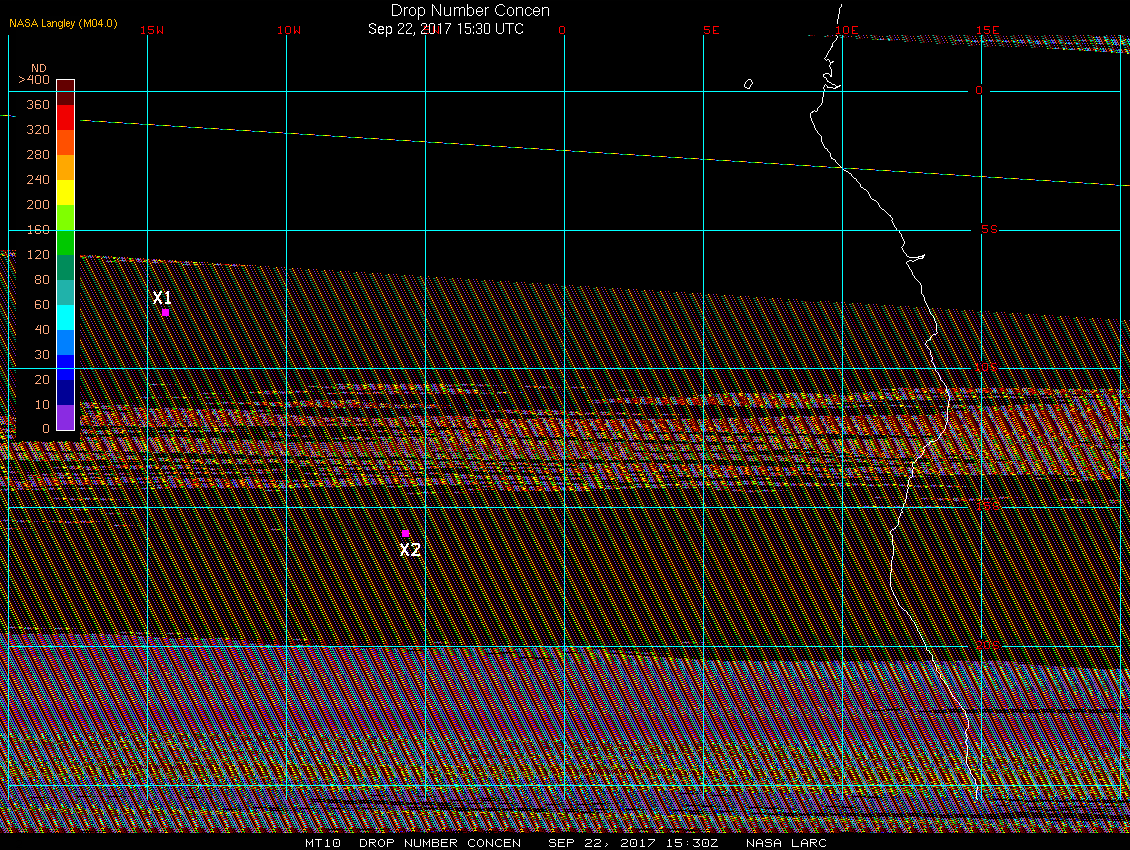Click the MT10 text in the bottom bar
This screenshot has width=1130, height=850.
tap(323, 843)
